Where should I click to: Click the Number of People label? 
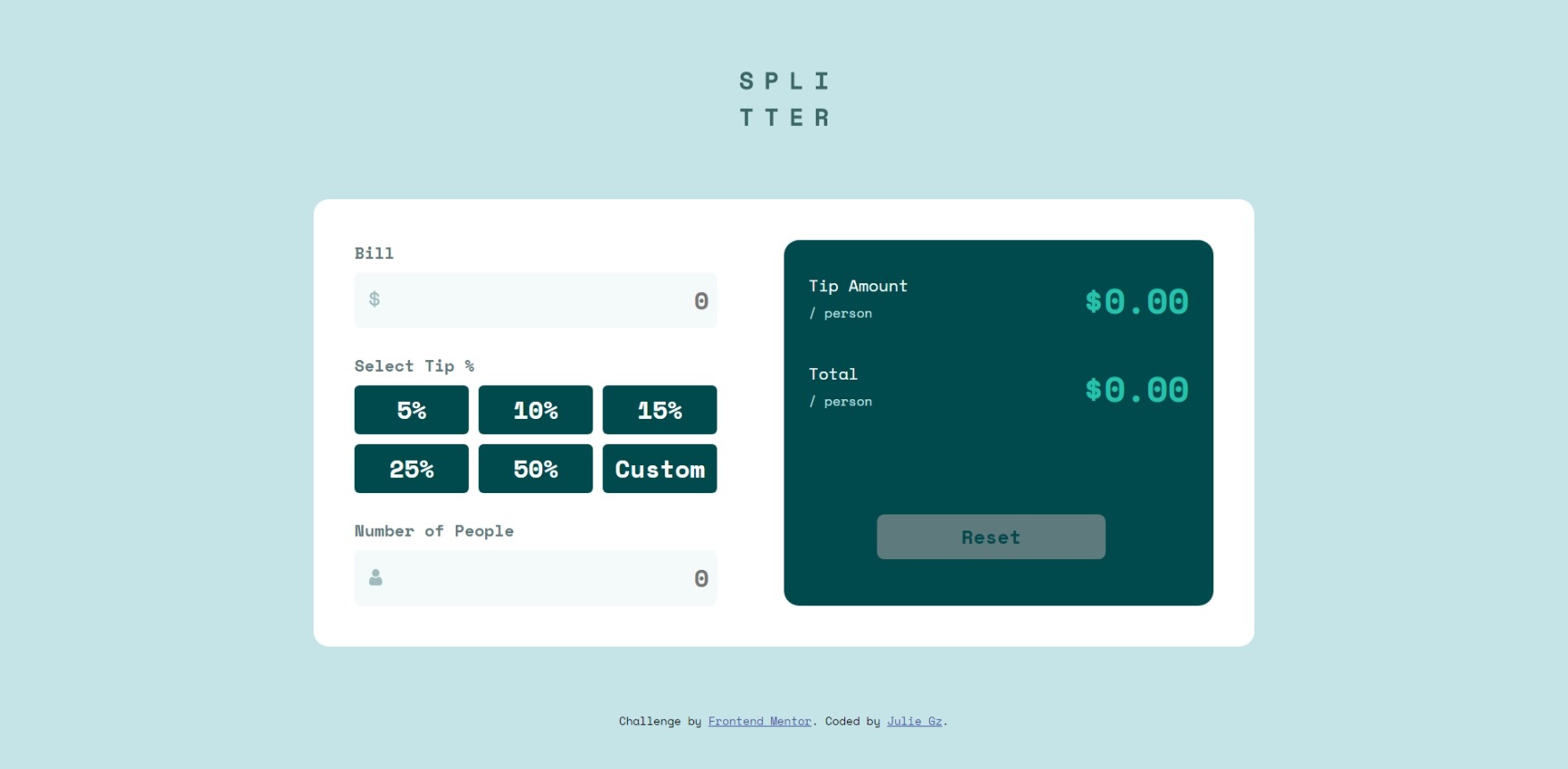click(433, 531)
